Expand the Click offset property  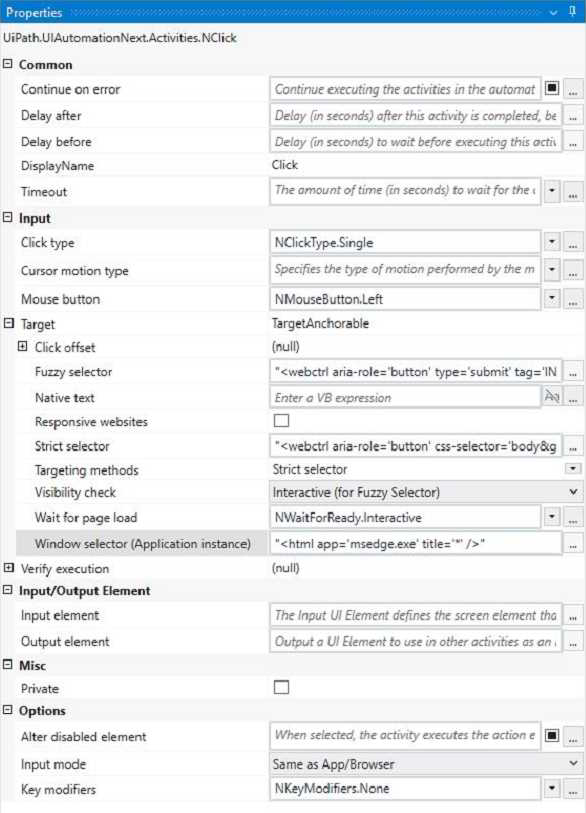22,346
